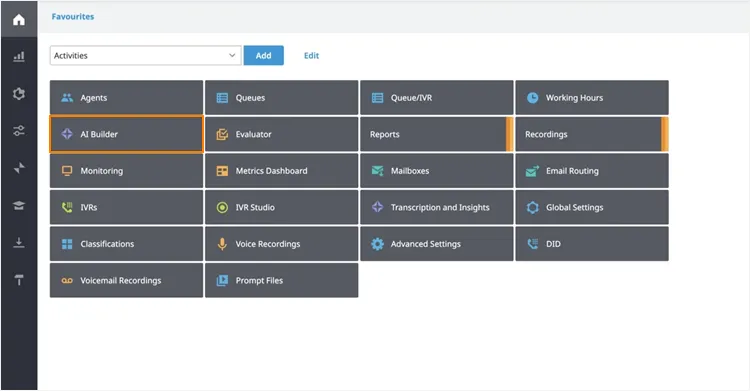Click the Queue/IVR label text
Image resolution: width=750 pixels, height=391 pixels.
[x=411, y=98]
